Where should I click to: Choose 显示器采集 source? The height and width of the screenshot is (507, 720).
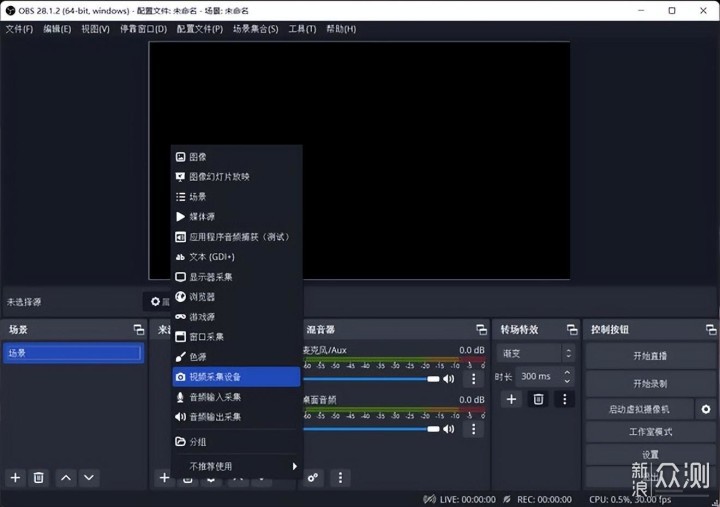click(x=236, y=277)
